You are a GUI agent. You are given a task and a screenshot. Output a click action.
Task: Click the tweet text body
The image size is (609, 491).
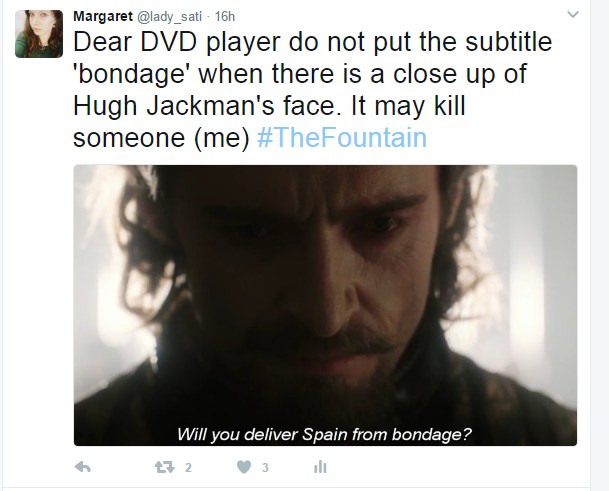tap(313, 89)
